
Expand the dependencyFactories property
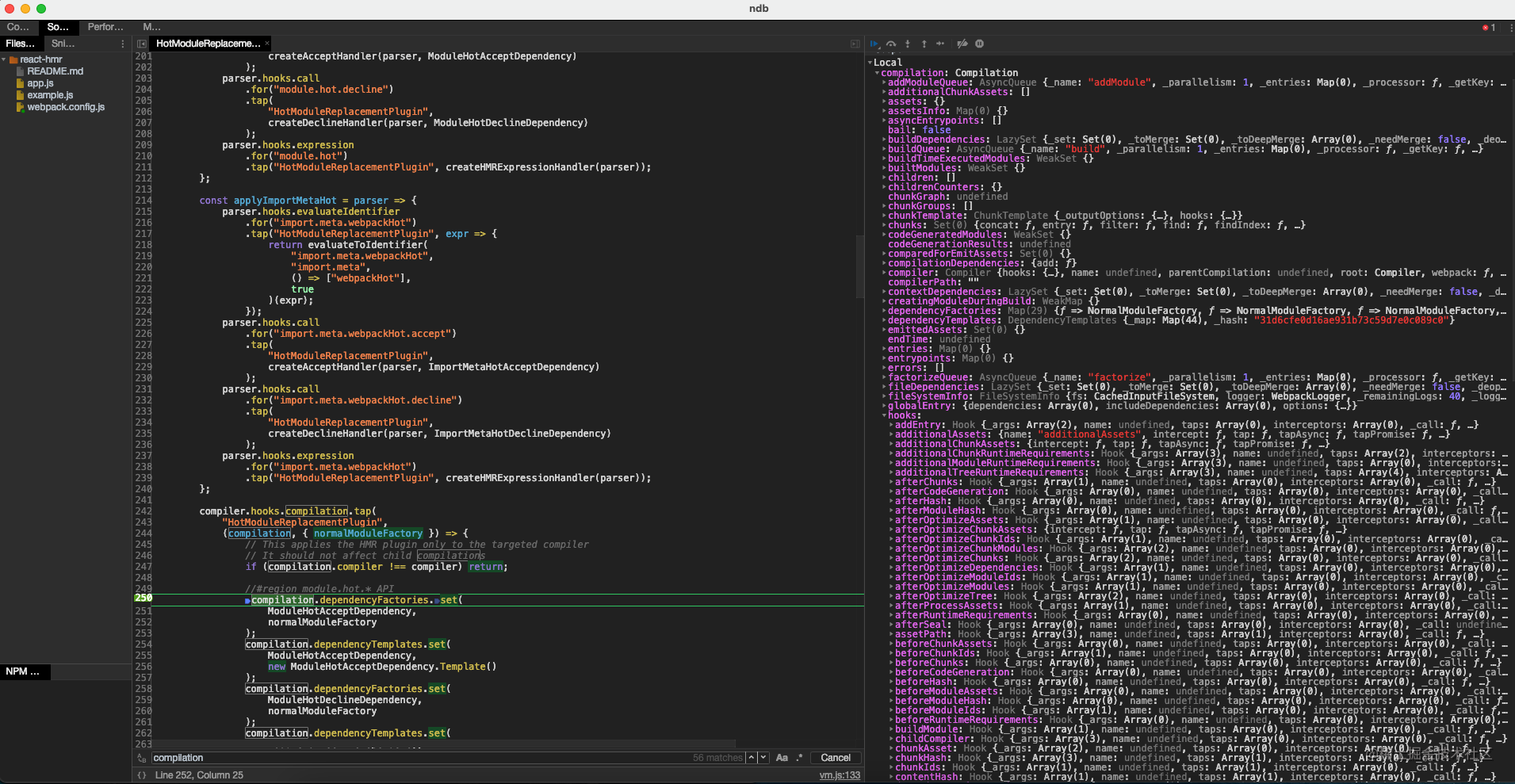885,311
